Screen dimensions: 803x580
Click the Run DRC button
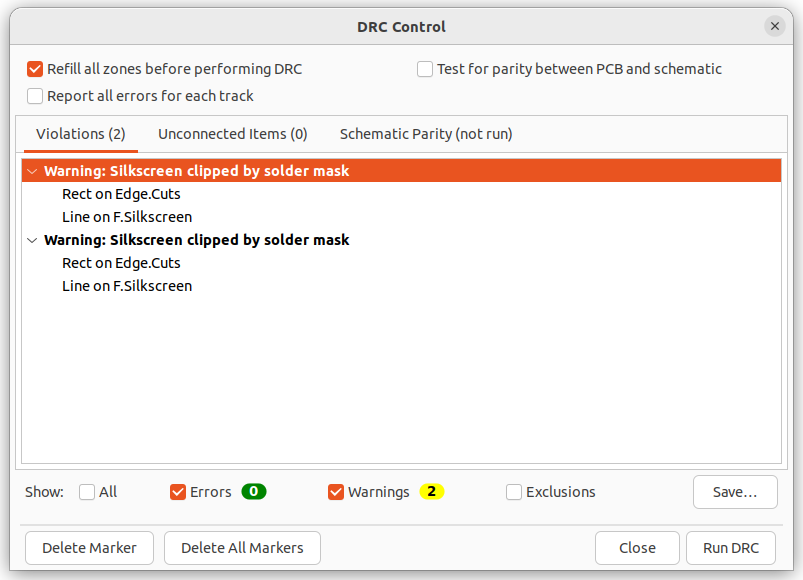pos(731,548)
